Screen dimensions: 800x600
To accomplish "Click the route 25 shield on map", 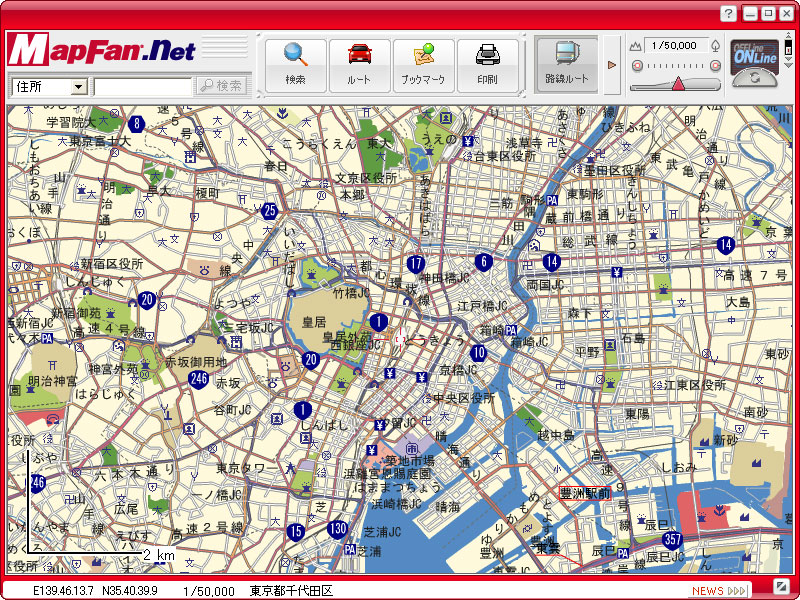I will [x=269, y=211].
